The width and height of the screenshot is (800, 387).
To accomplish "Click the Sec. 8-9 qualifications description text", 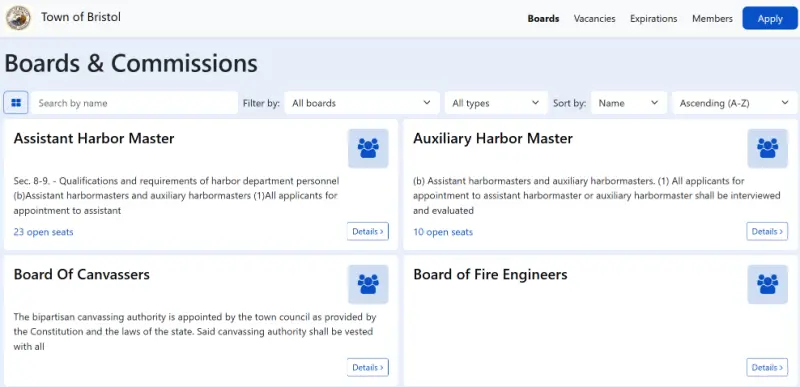I will point(177,196).
